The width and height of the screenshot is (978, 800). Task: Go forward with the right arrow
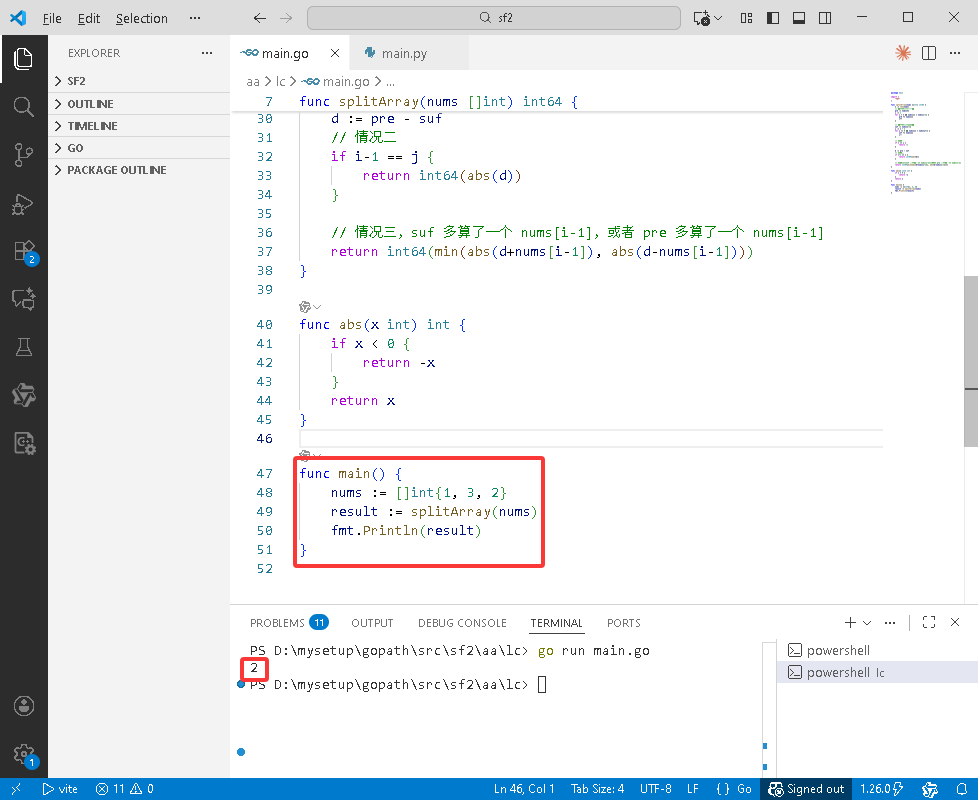pos(286,18)
